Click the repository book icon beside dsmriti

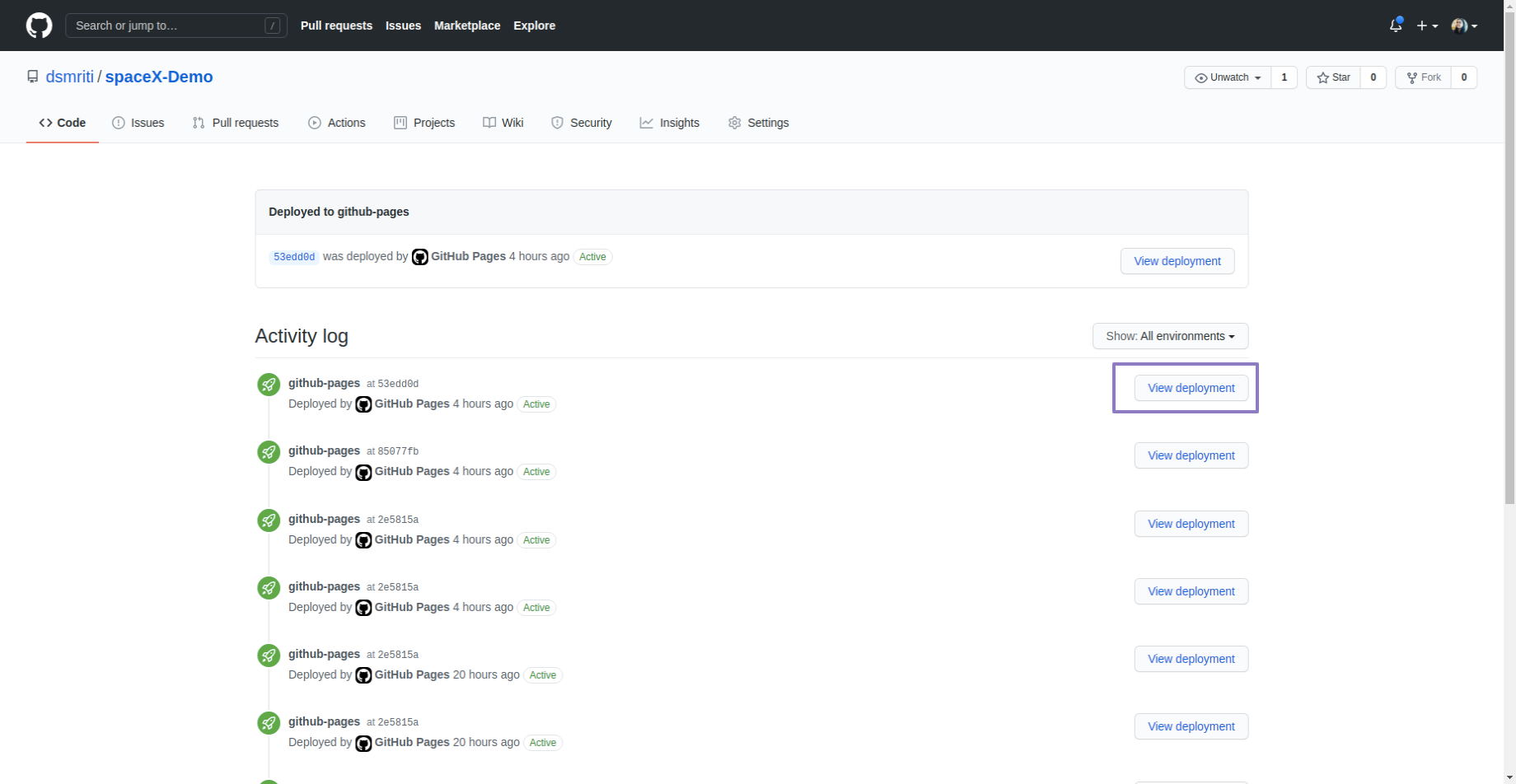pos(32,77)
